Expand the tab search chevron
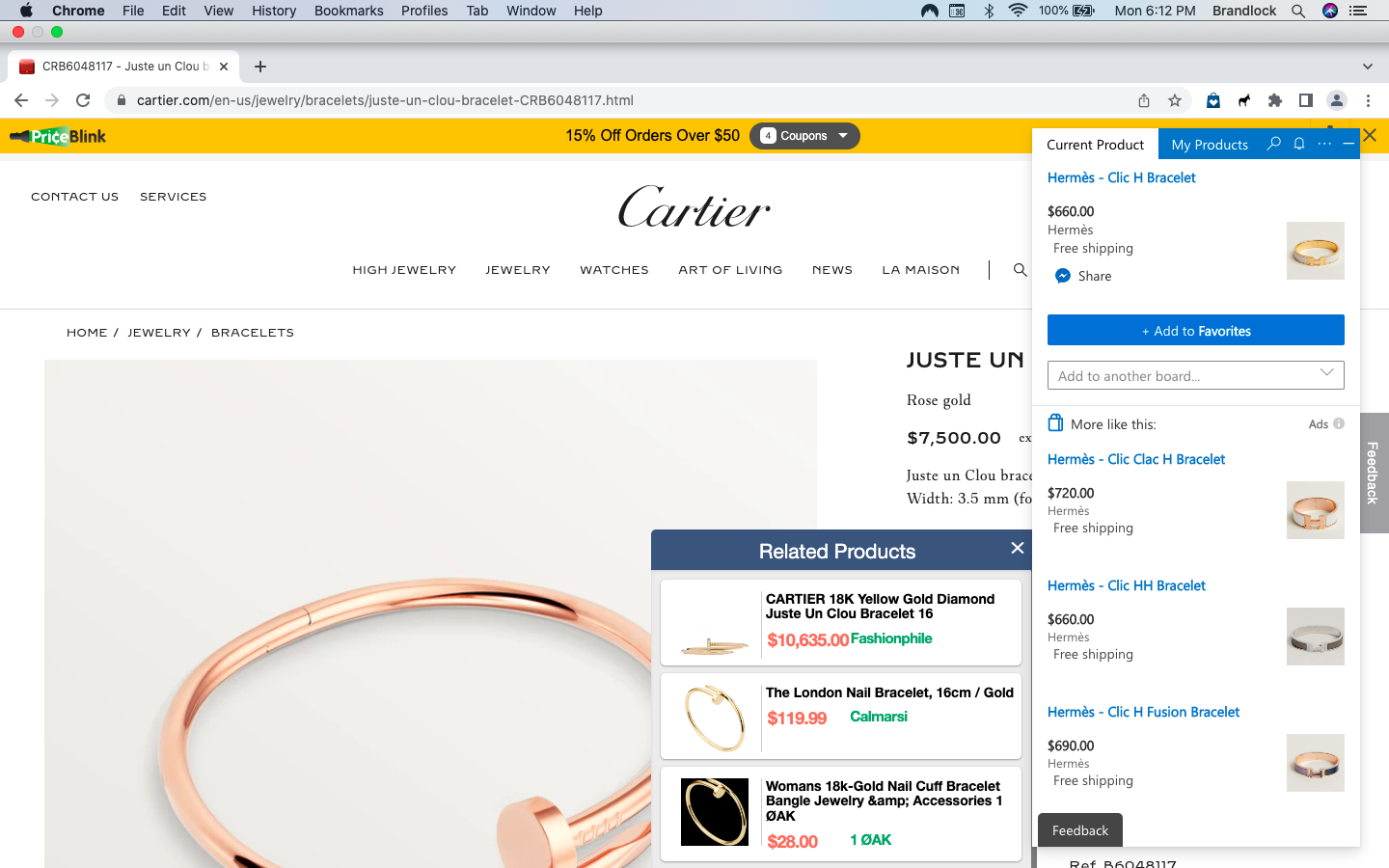This screenshot has width=1389, height=868. point(1368,67)
